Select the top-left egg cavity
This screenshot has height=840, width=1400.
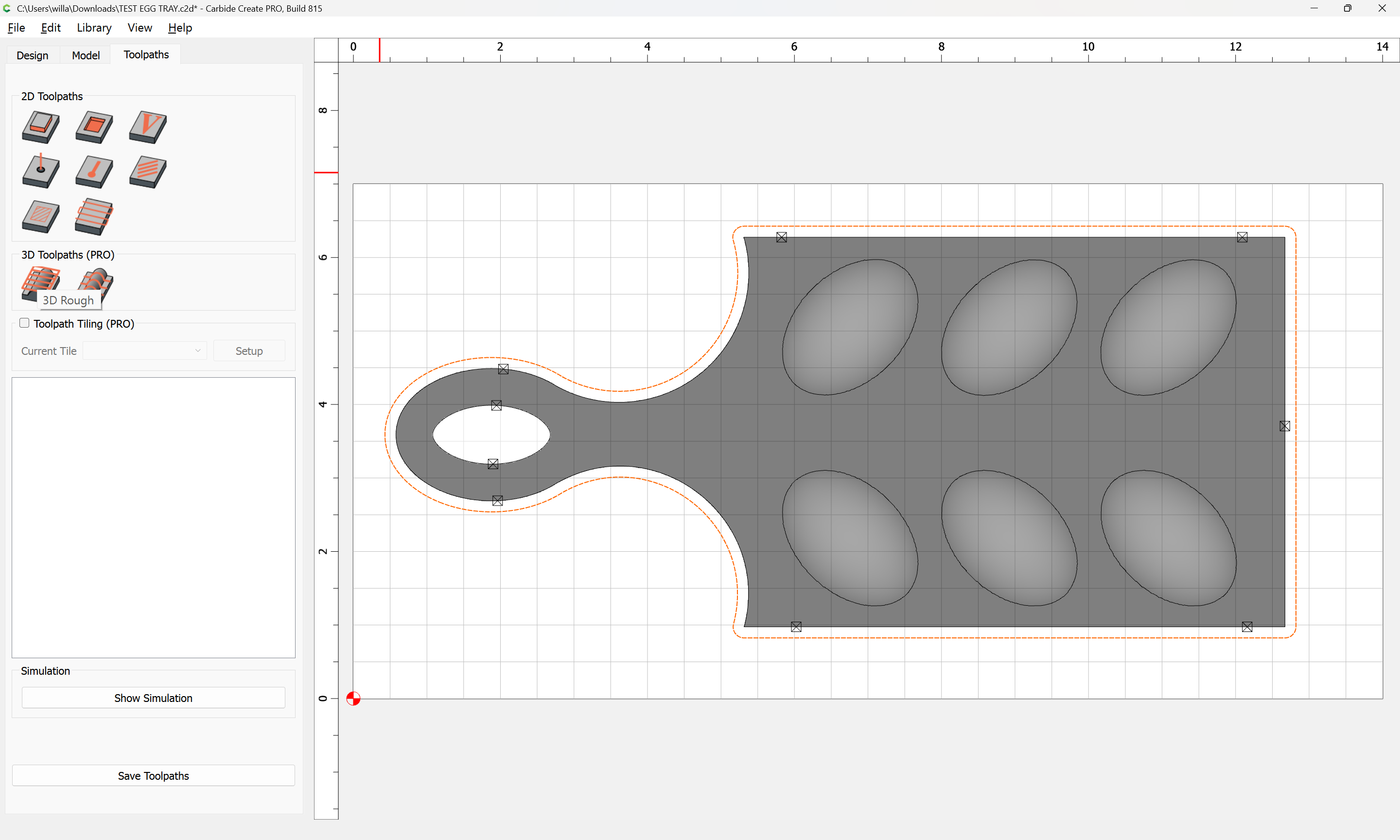850,327
